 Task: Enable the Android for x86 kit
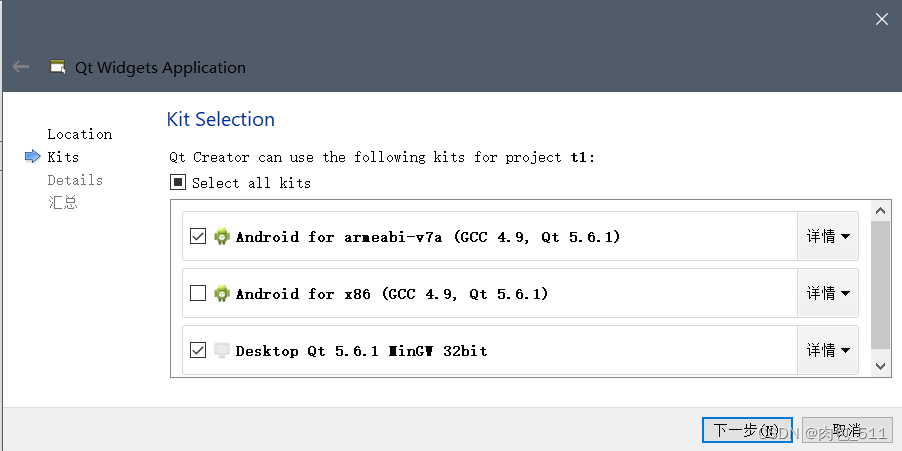(198, 294)
